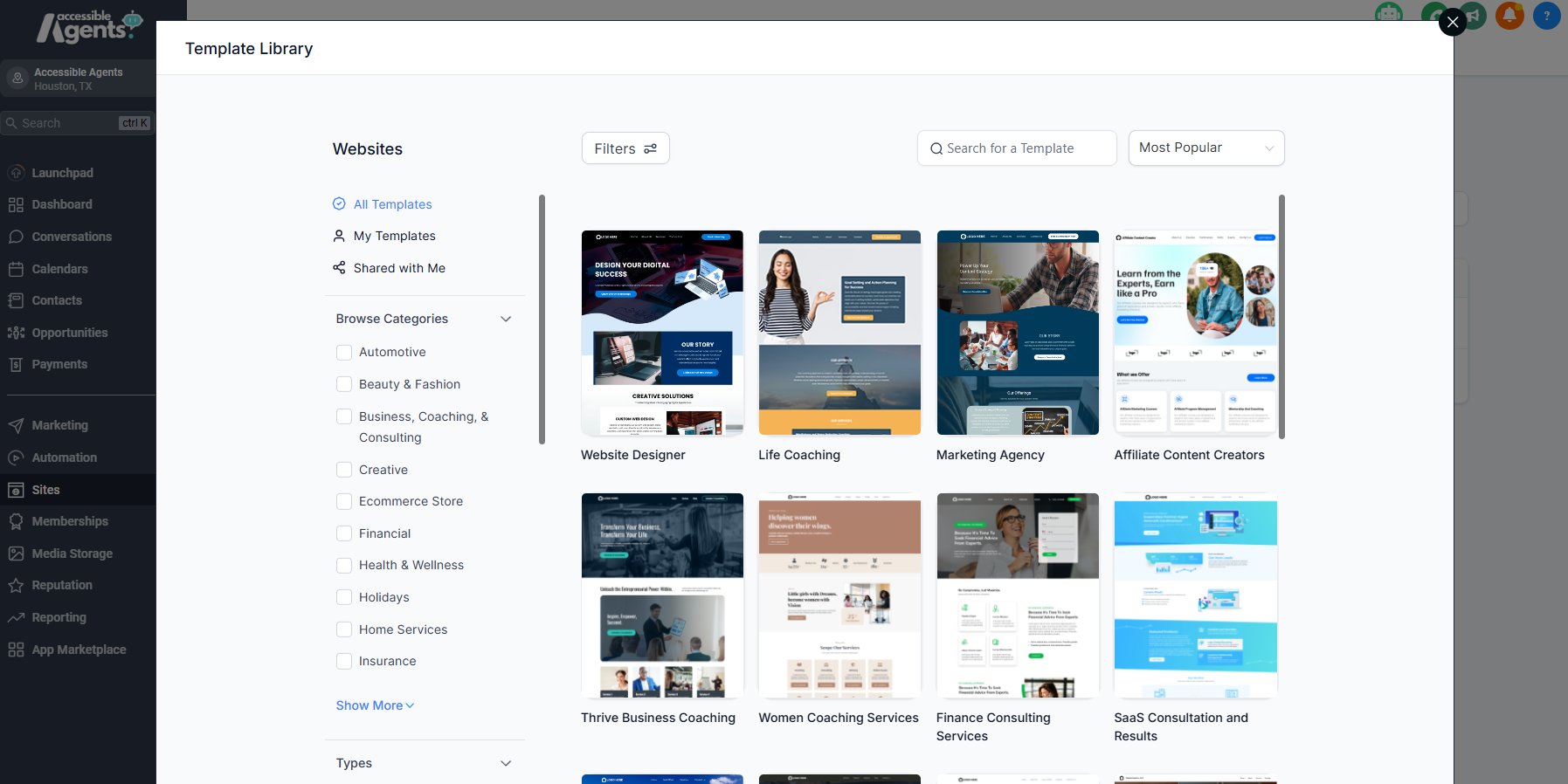Click the Payments icon in sidebar
Image resolution: width=1568 pixels, height=784 pixels.
click(x=16, y=364)
